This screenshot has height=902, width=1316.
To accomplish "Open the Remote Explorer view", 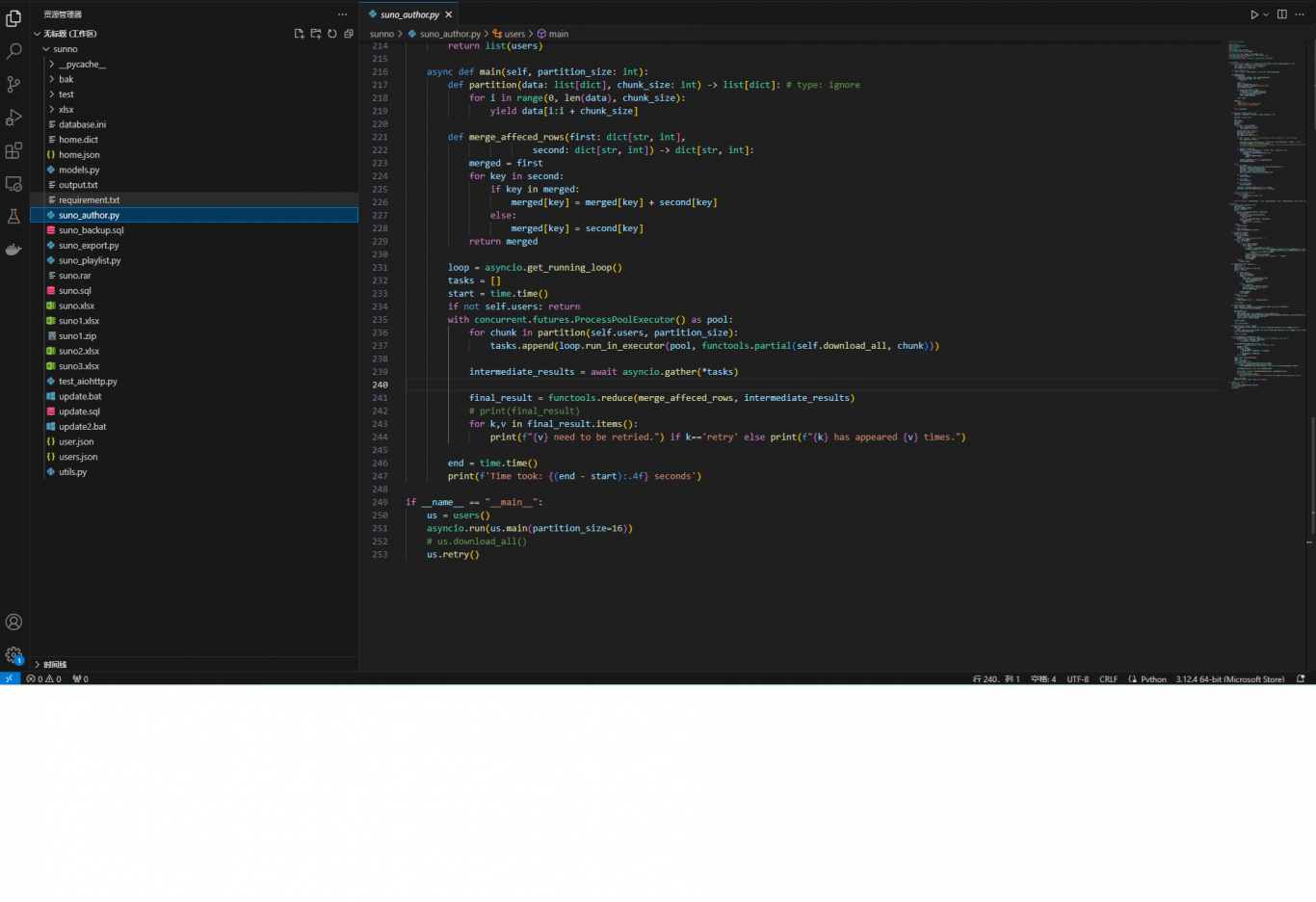I will tap(13, 183).
